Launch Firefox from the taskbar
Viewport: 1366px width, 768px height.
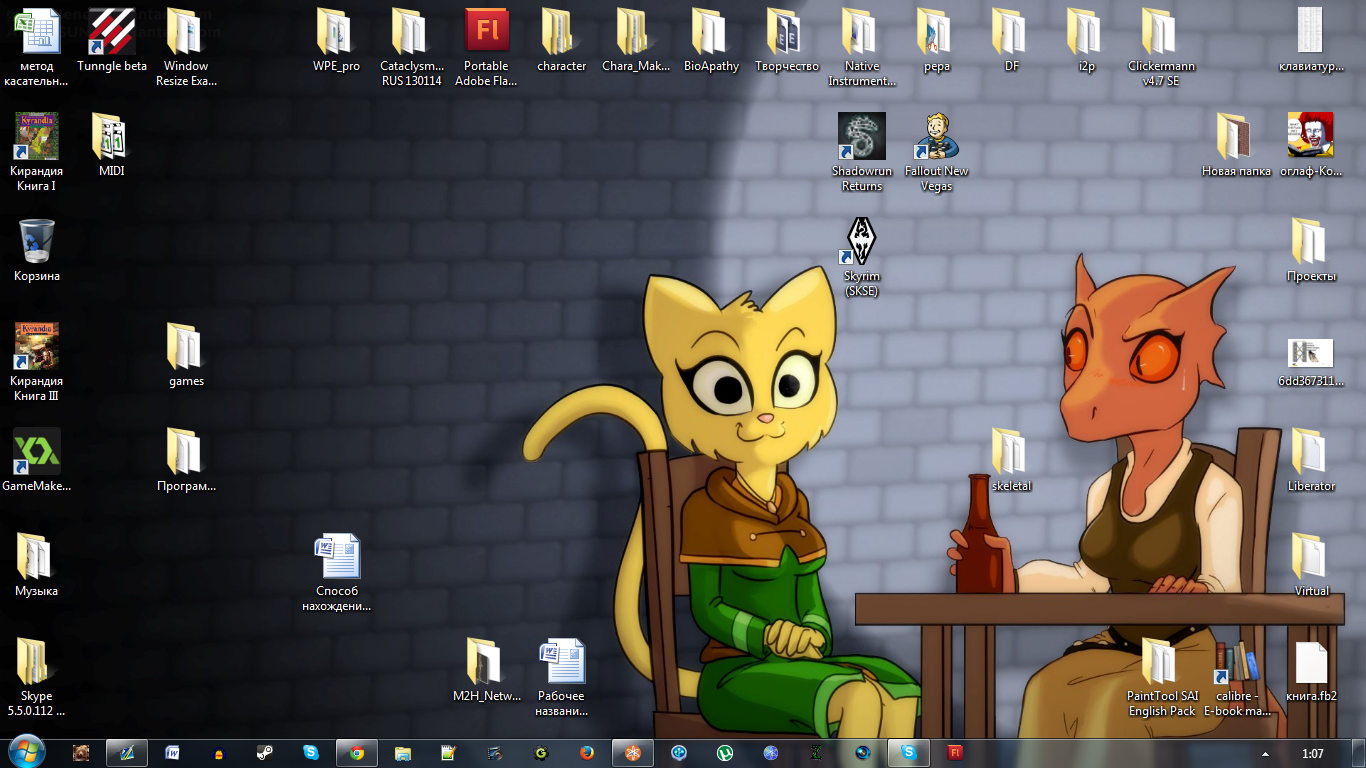pos(587,753)
